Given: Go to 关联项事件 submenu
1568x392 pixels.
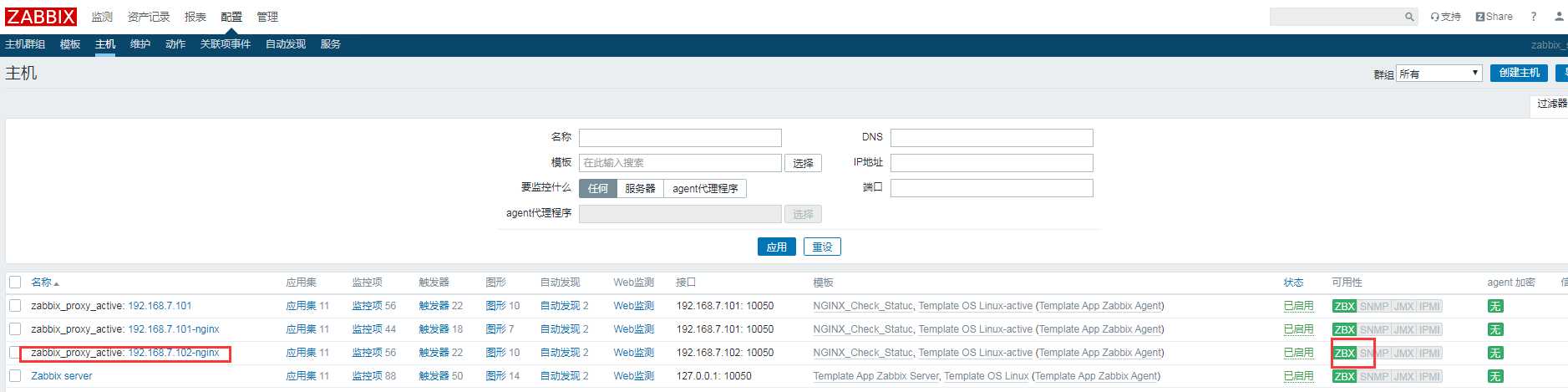Looking at the screenshot, I should pos(226,44).
